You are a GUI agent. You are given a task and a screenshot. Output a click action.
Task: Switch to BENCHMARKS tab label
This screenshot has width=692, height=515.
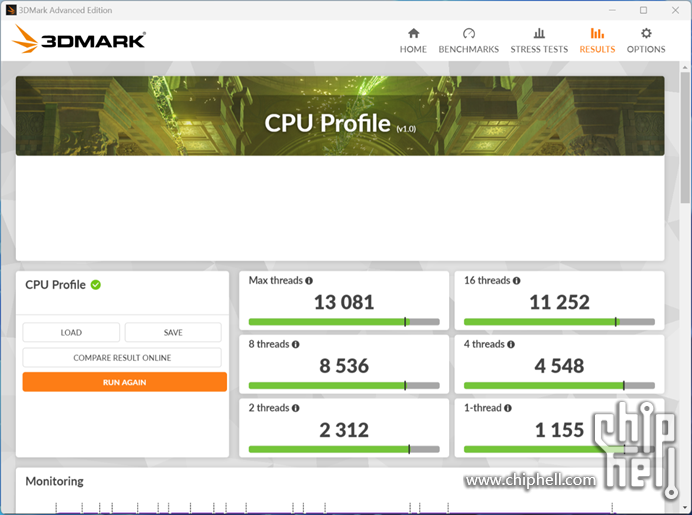click(x=469, y=49)
